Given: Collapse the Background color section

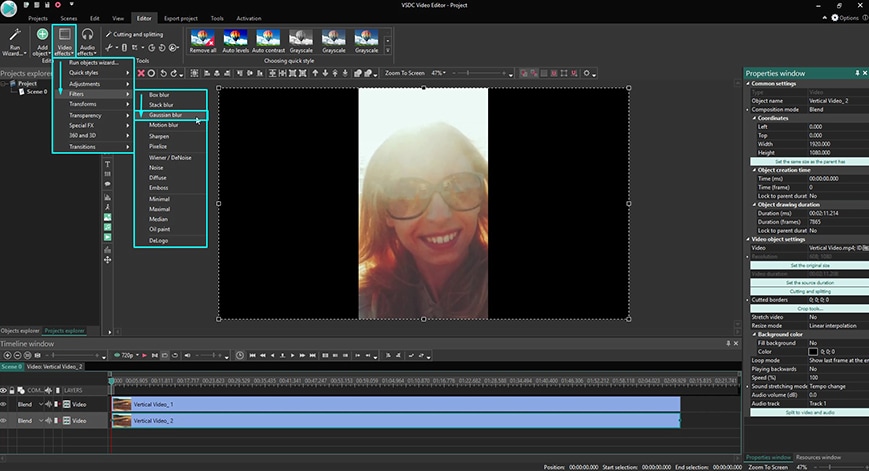Looking at the screenshot, I should tap(754, 335).
